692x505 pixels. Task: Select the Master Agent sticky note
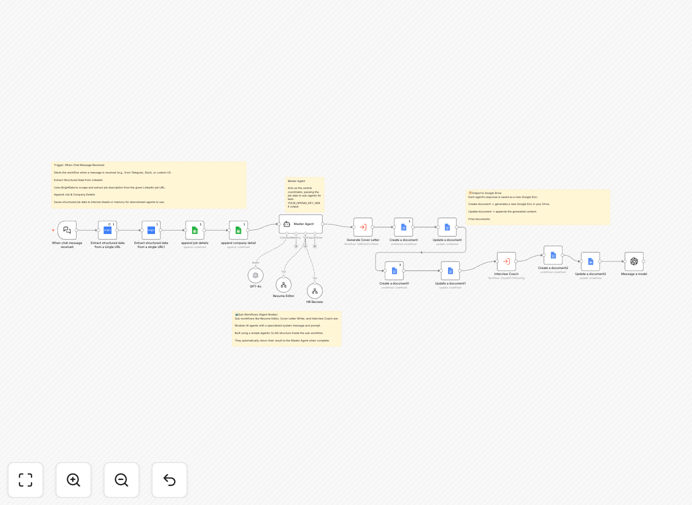pos(305,194)
